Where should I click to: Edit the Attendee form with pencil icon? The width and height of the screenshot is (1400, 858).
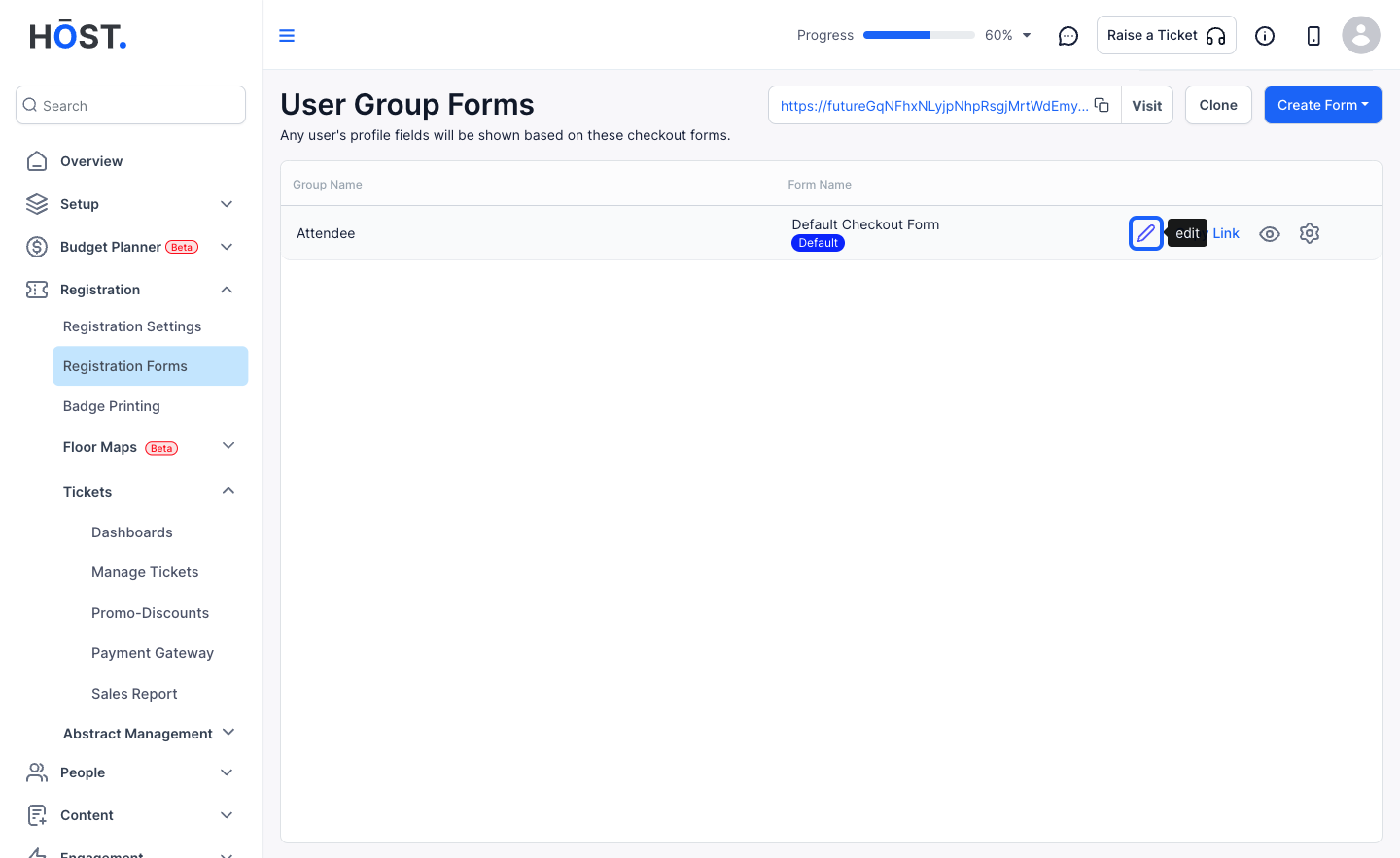[x=1146, y=233]
